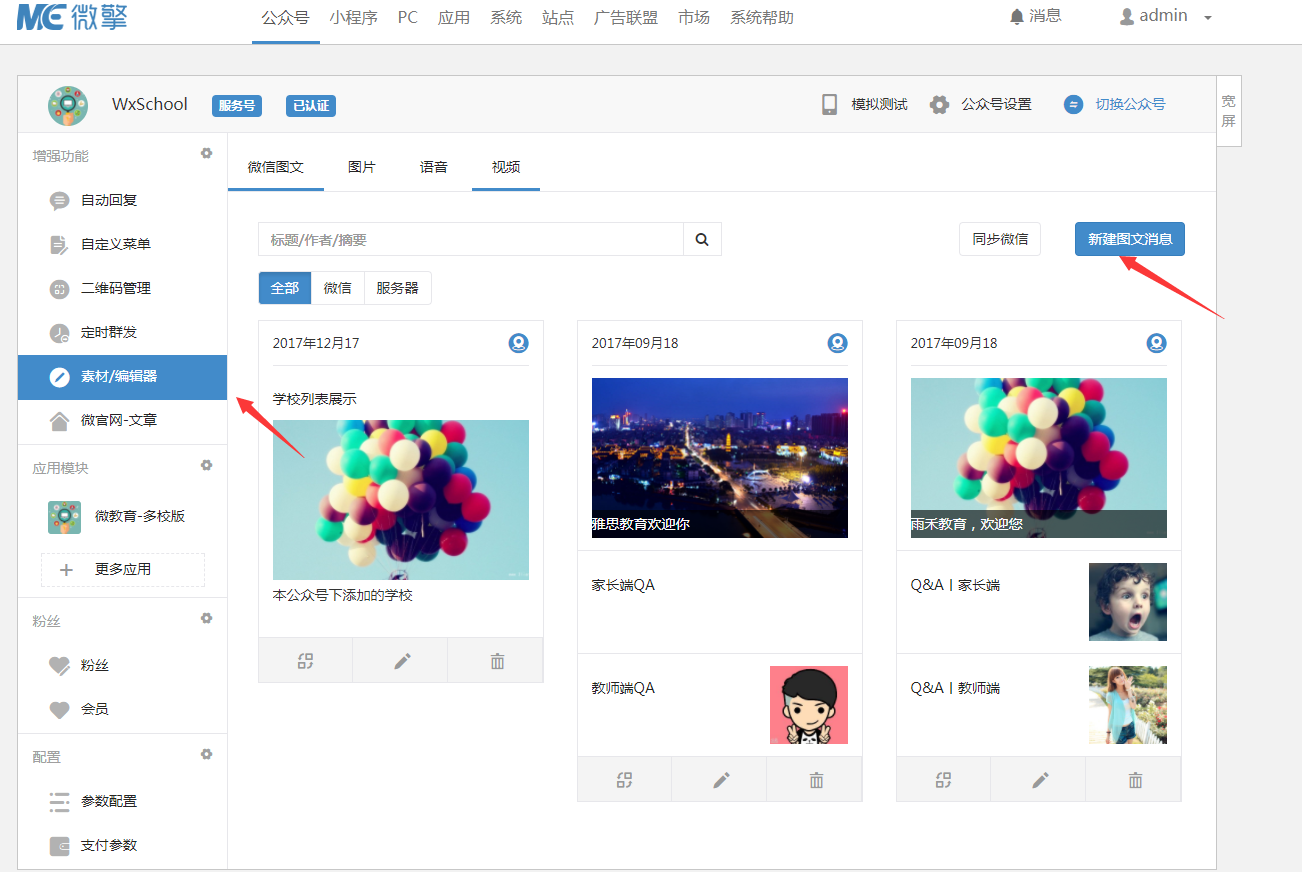Open the 系统帮助 top menu
Screen dimensions: 1302x872
coord(762,17)
